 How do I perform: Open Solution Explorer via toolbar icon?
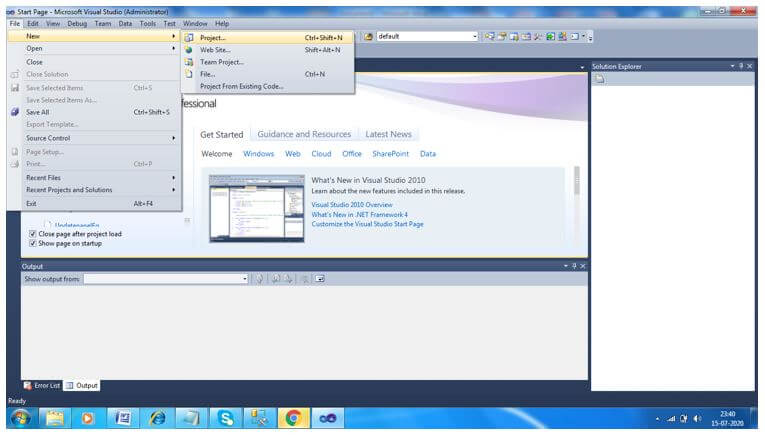pyautogui.click(x=489, y=37)
